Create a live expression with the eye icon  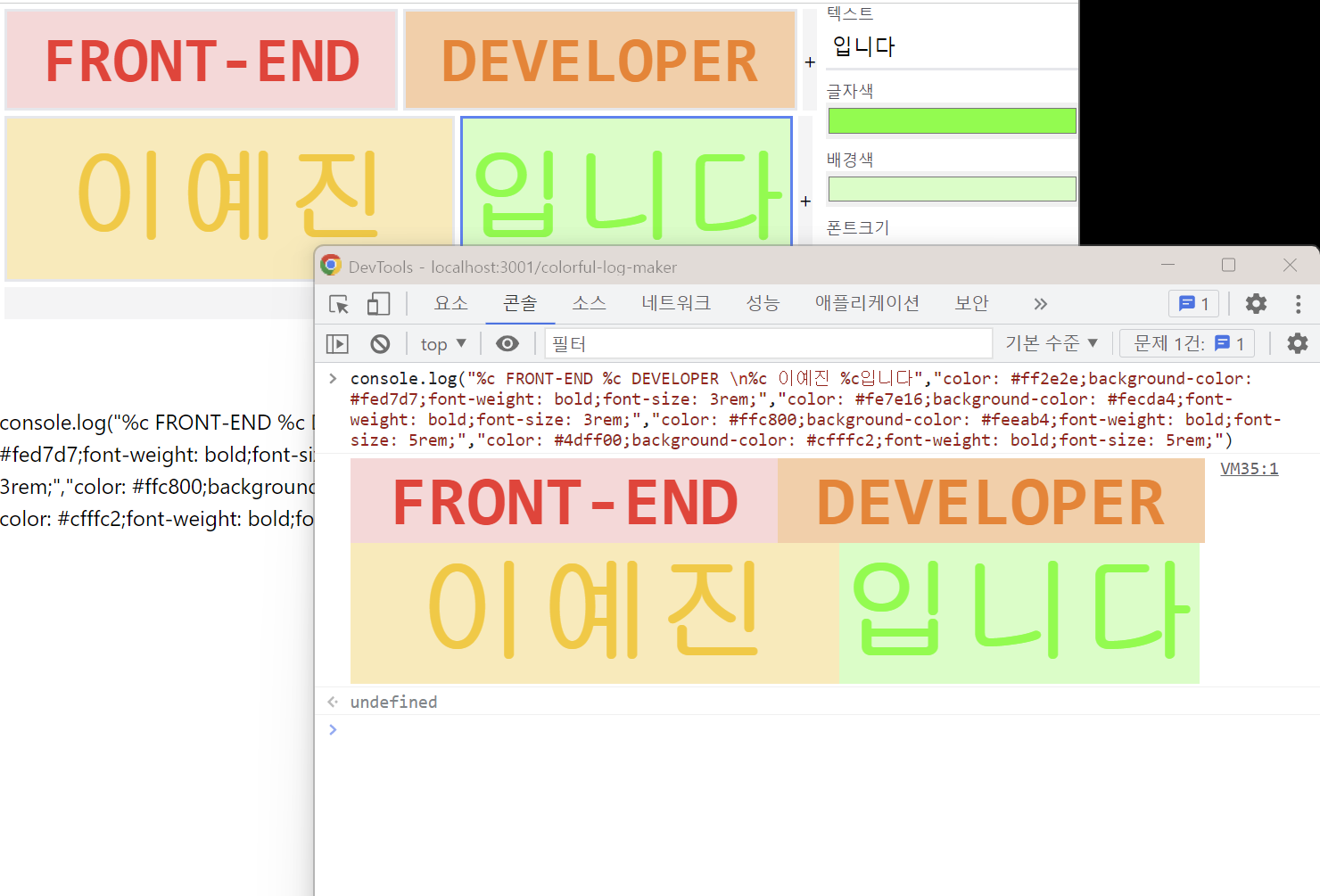507,343
